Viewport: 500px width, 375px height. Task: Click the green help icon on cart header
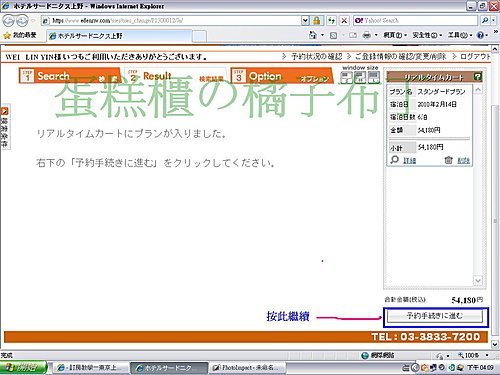(477, 77)
